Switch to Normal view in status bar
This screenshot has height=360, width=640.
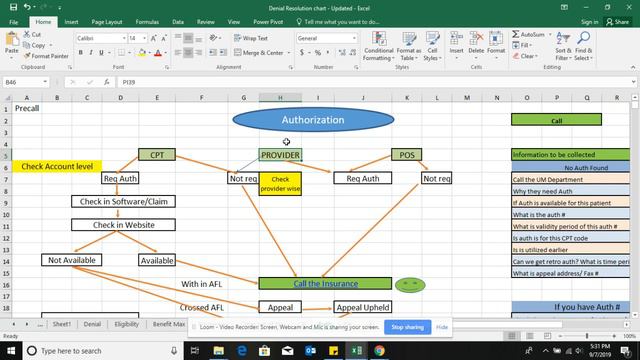coord(512,336)
